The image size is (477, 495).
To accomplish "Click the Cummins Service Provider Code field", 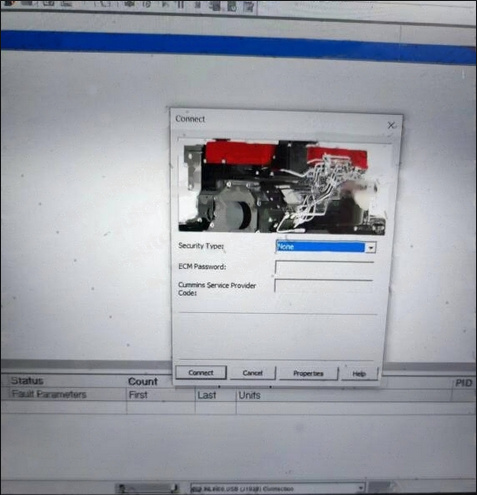I will coord(323,286).
